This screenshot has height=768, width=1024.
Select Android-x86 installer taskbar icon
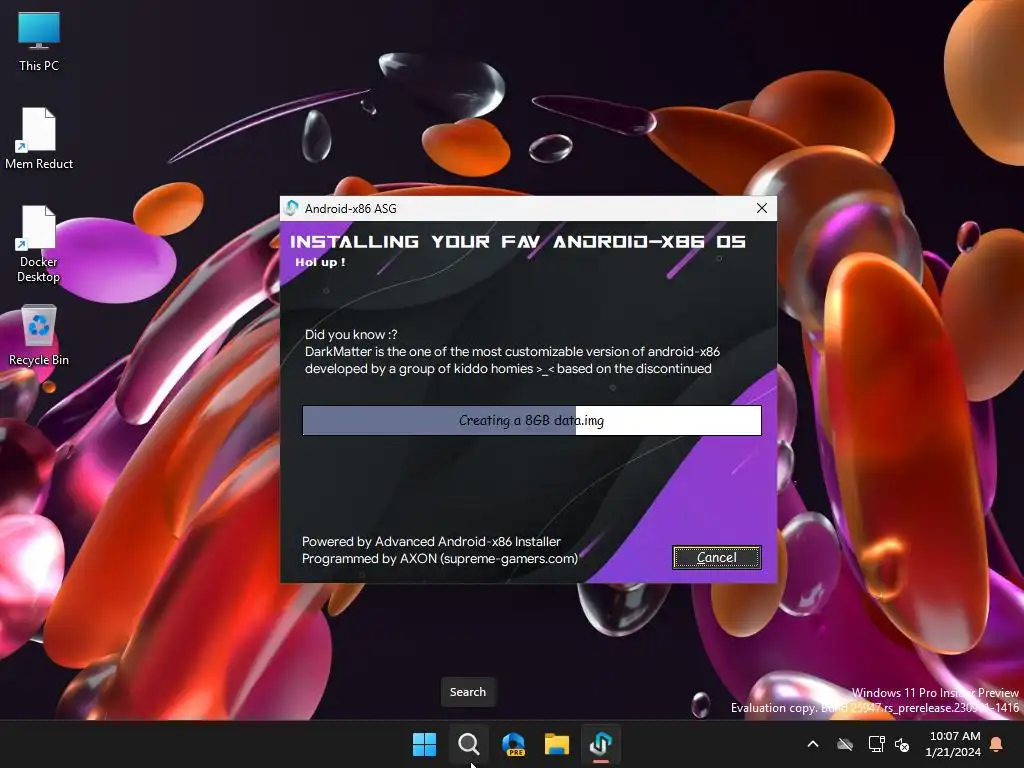coord(601,744)
